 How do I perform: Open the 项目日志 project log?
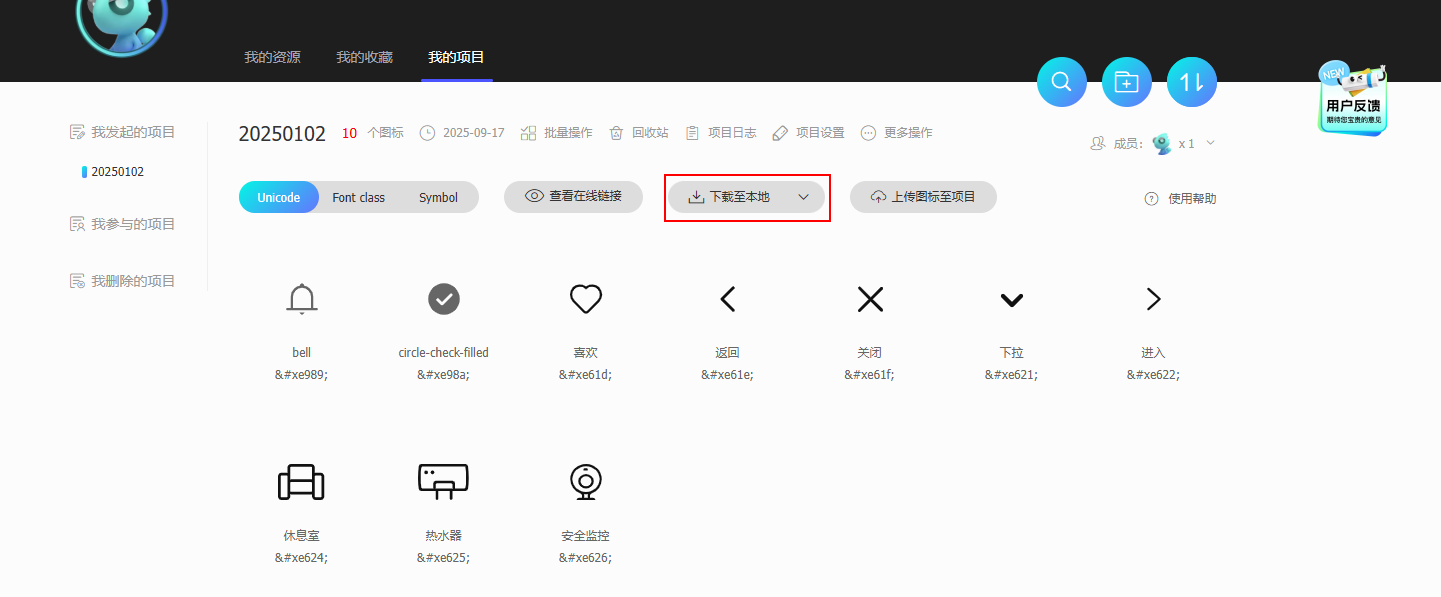click(x=720, y=133)
